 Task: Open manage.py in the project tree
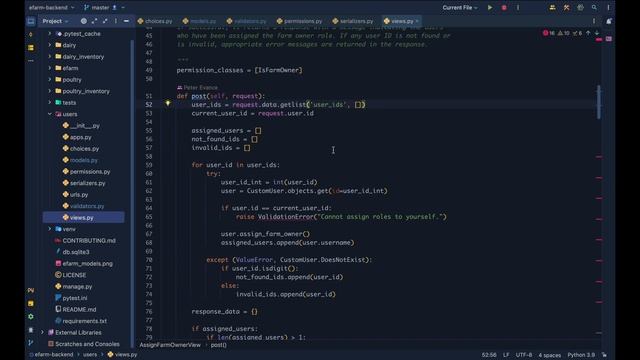pyautogui.click(x=73, y=287)
